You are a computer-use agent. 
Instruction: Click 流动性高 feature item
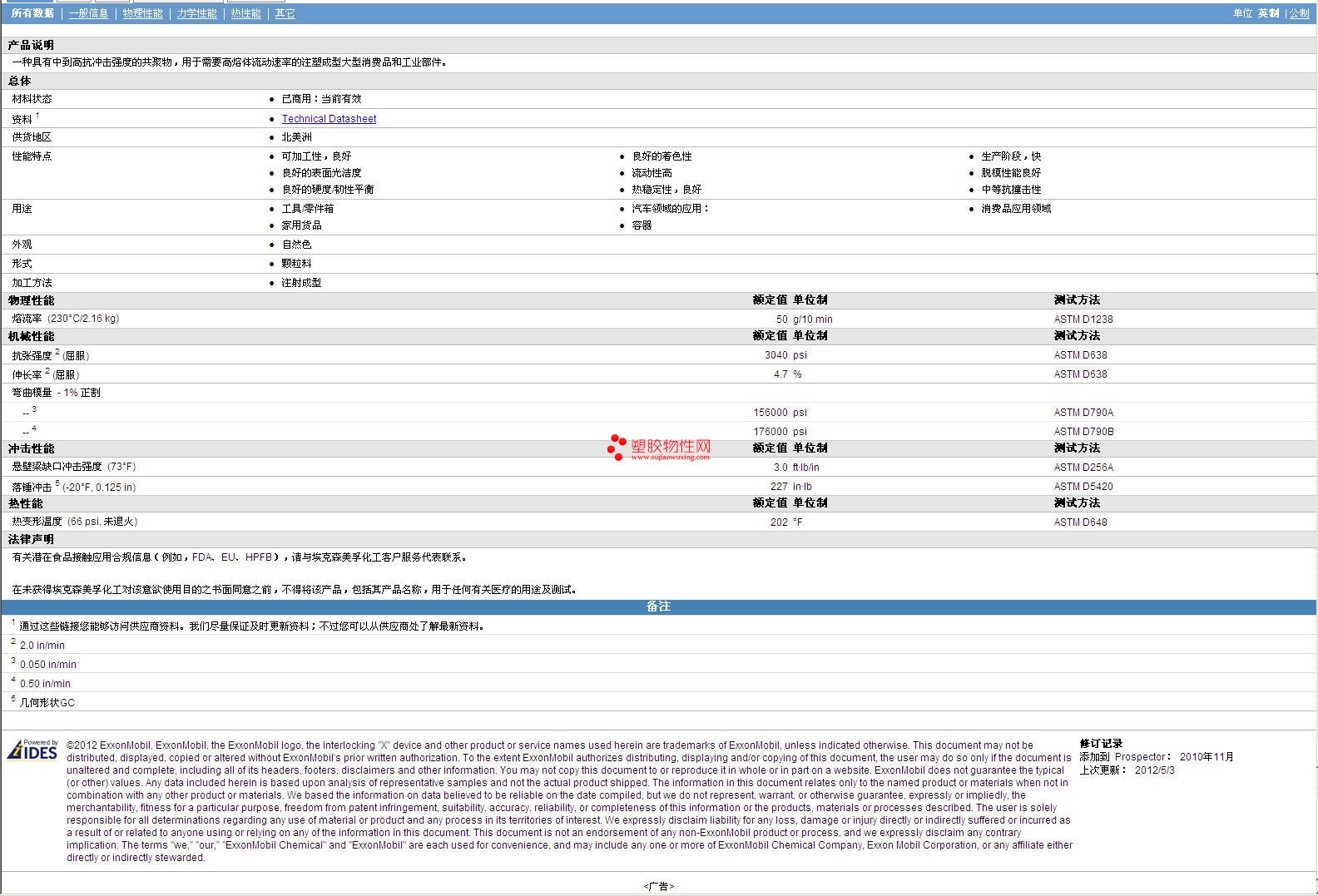click(652, 173)
